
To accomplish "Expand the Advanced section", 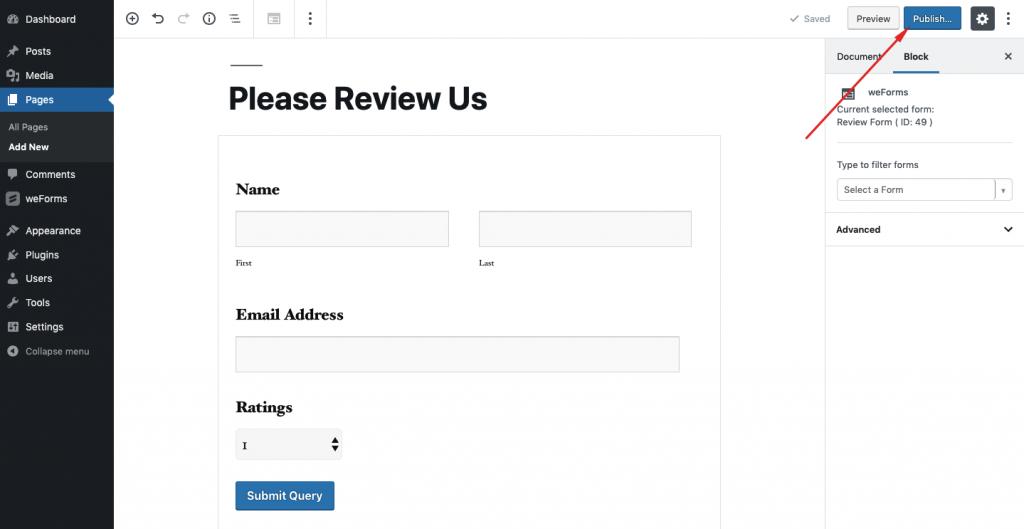I will click(924, 230).
